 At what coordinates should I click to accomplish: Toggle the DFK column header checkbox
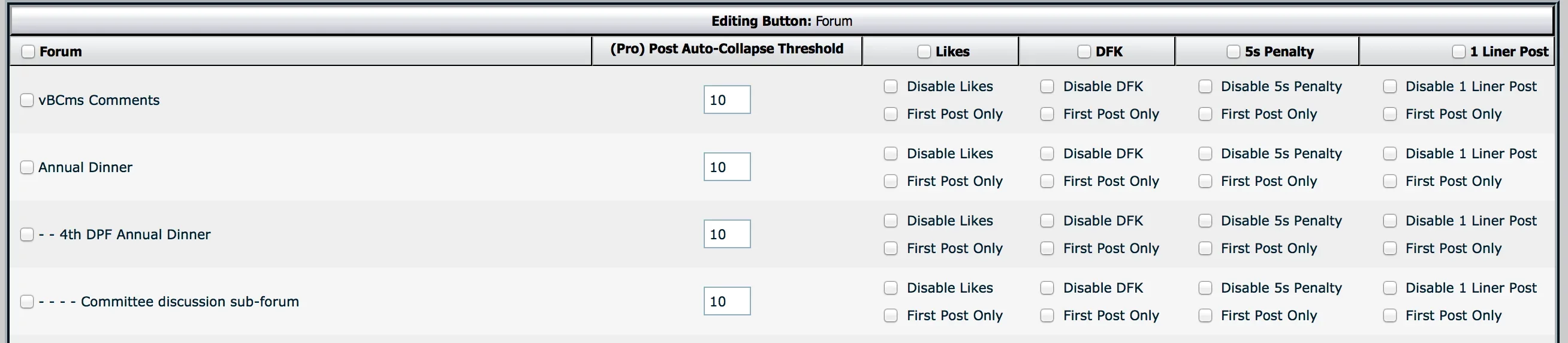click(1084, 52)
